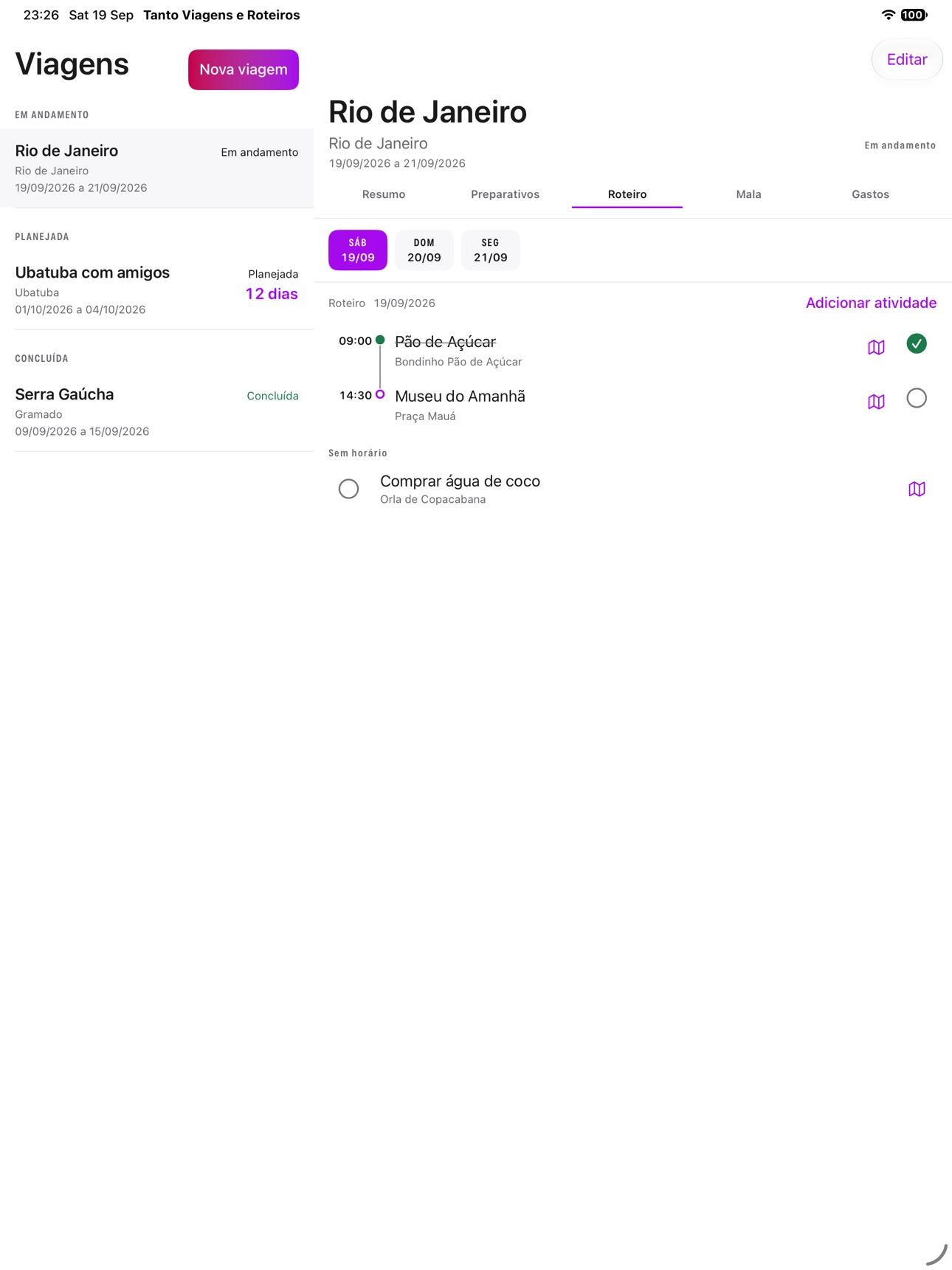Click the Museu do Amanhã activity title
952x1270 pixels.
pos(460,397)
